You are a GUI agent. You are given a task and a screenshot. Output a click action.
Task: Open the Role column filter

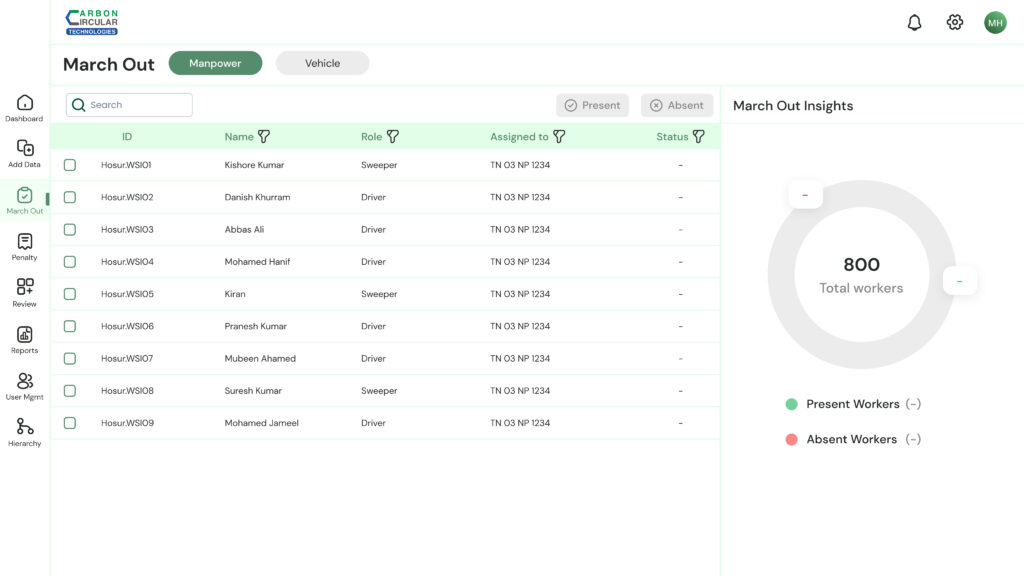(393, 137)
